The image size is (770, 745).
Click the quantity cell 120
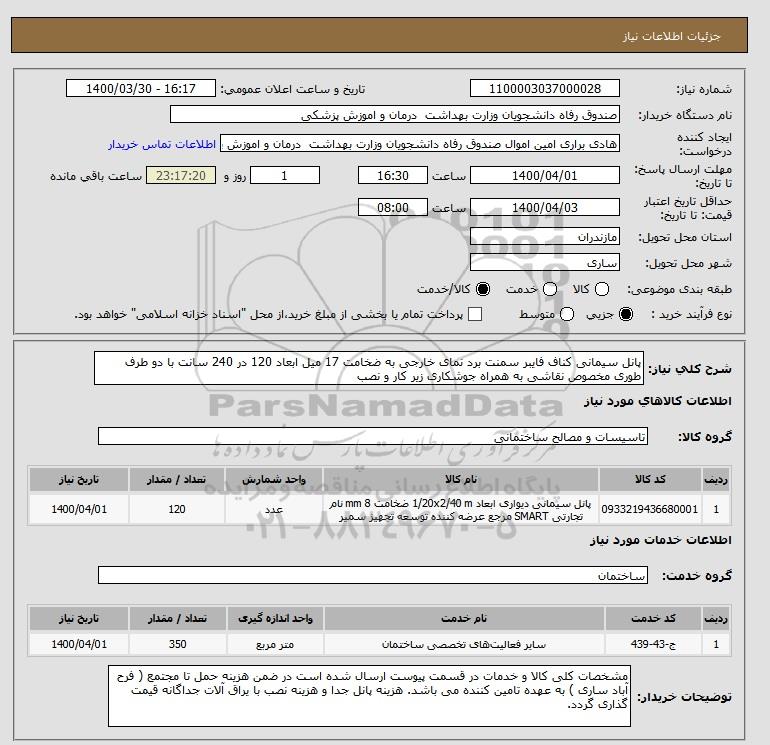(177, 509)
